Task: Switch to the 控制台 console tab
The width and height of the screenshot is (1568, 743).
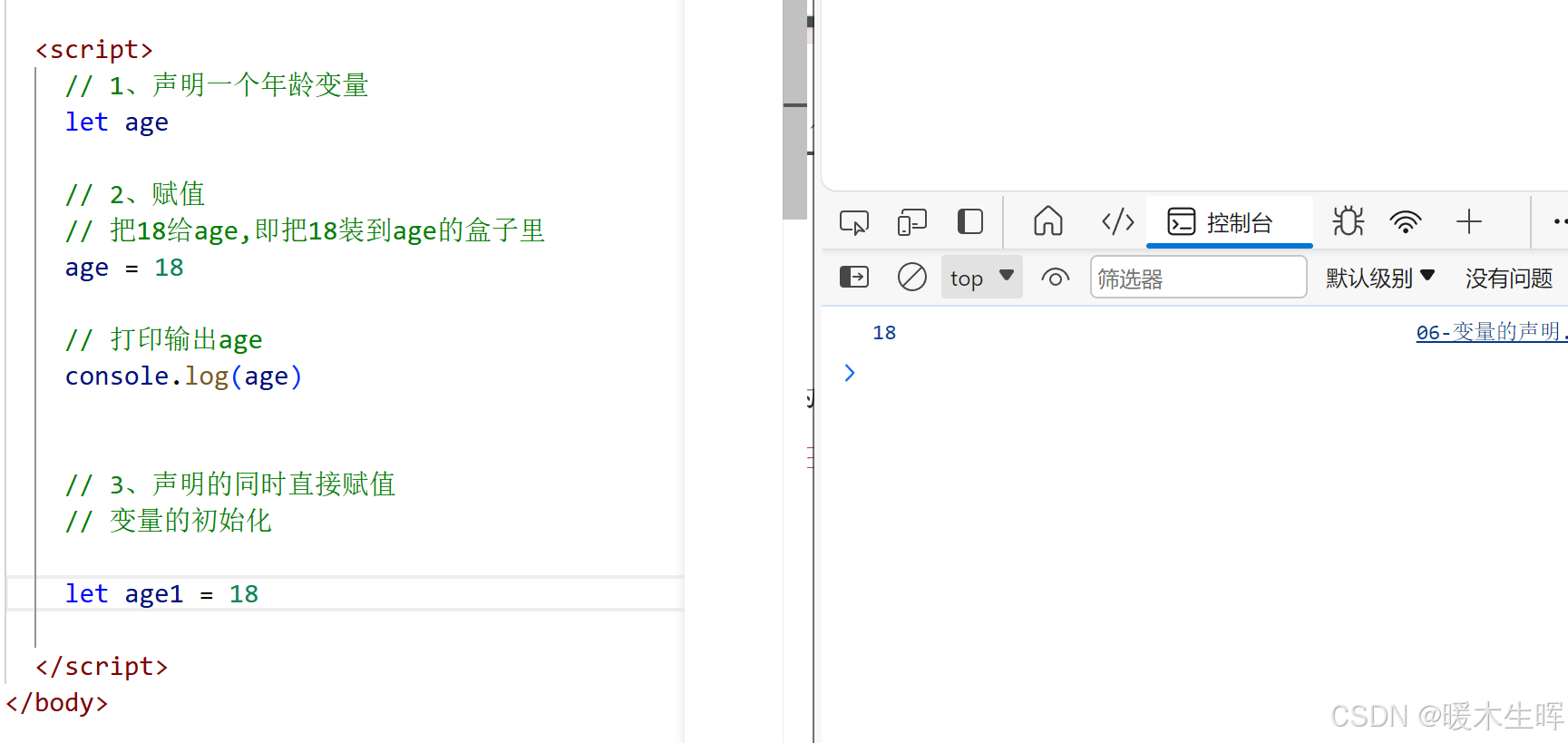Action: (1229, 222)
